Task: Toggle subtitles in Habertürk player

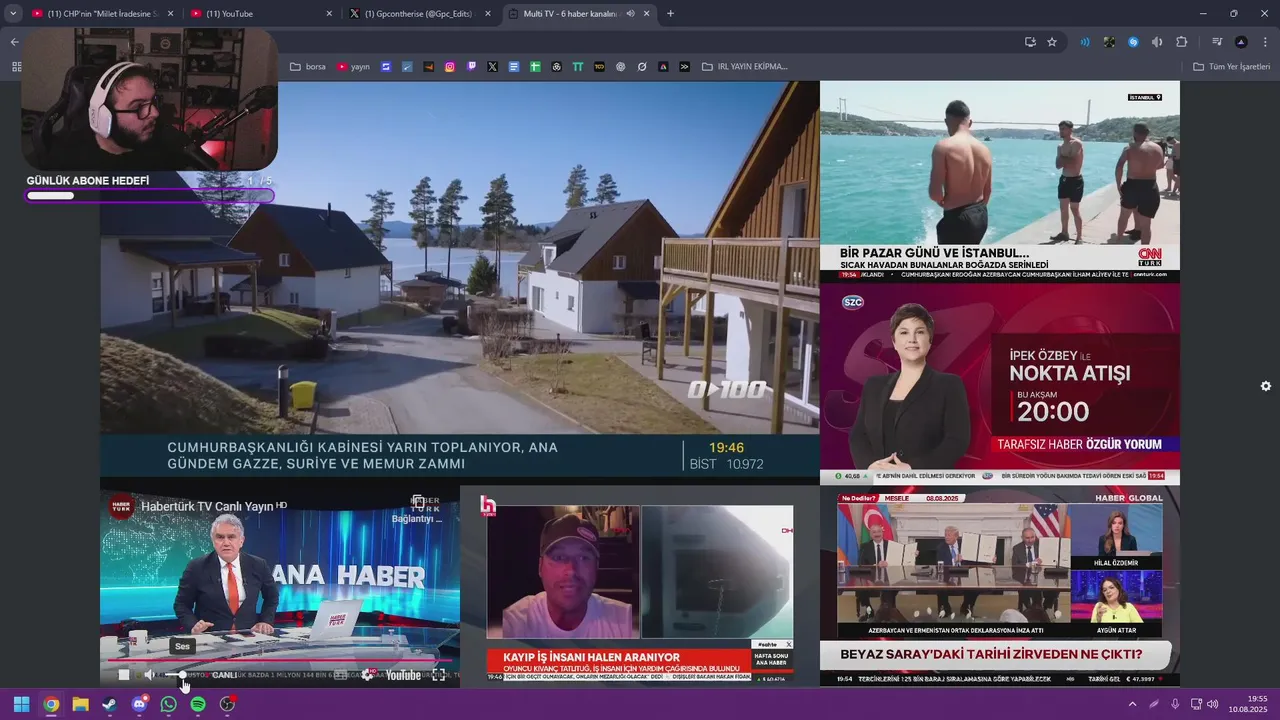Action: click(x=340, y=675)
